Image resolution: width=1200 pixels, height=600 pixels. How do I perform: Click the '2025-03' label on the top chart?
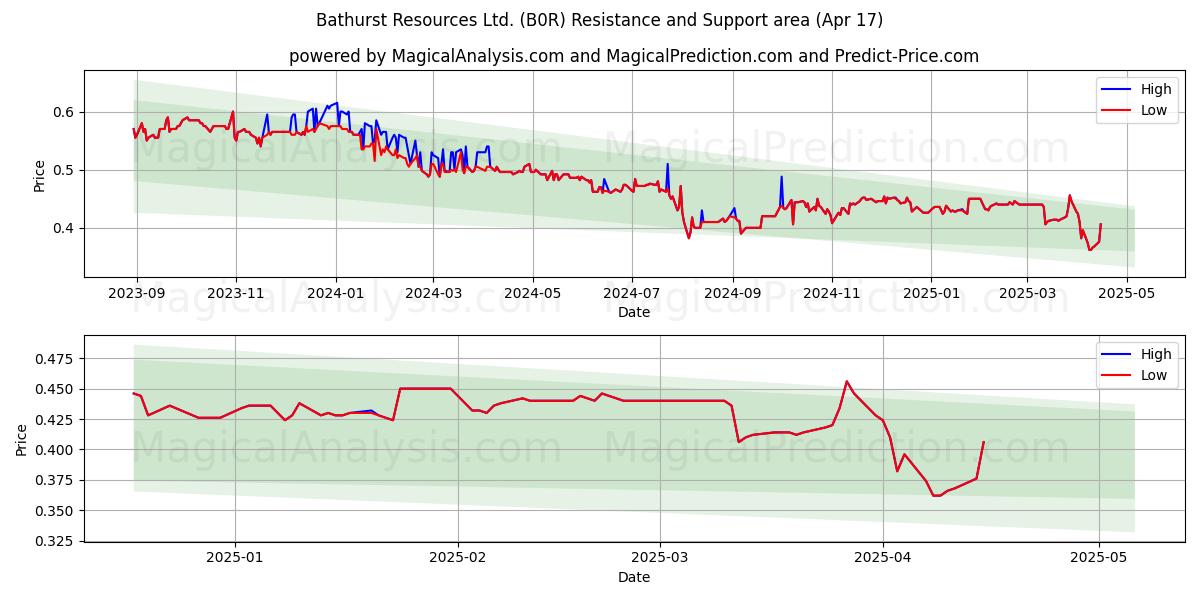[1026, 293]
